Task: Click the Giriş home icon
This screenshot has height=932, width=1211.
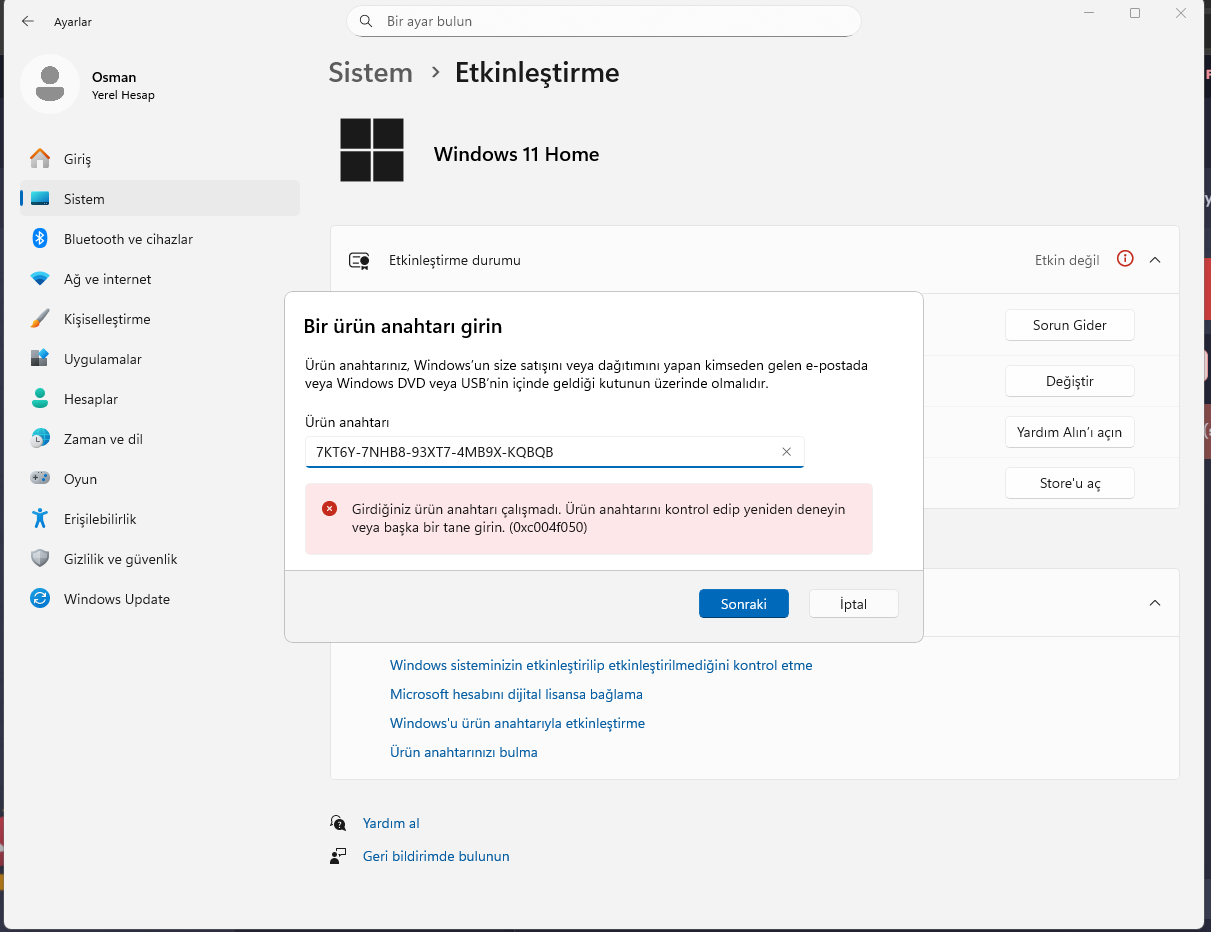Action: tap(40, 159)
